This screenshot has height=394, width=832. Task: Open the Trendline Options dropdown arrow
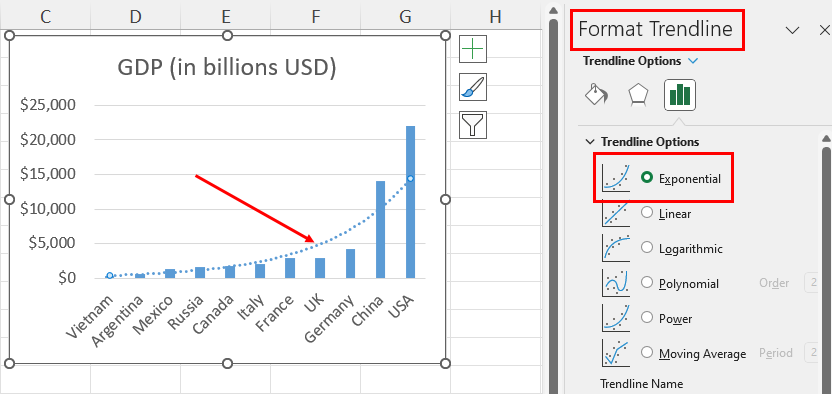[x=692, y=61]
